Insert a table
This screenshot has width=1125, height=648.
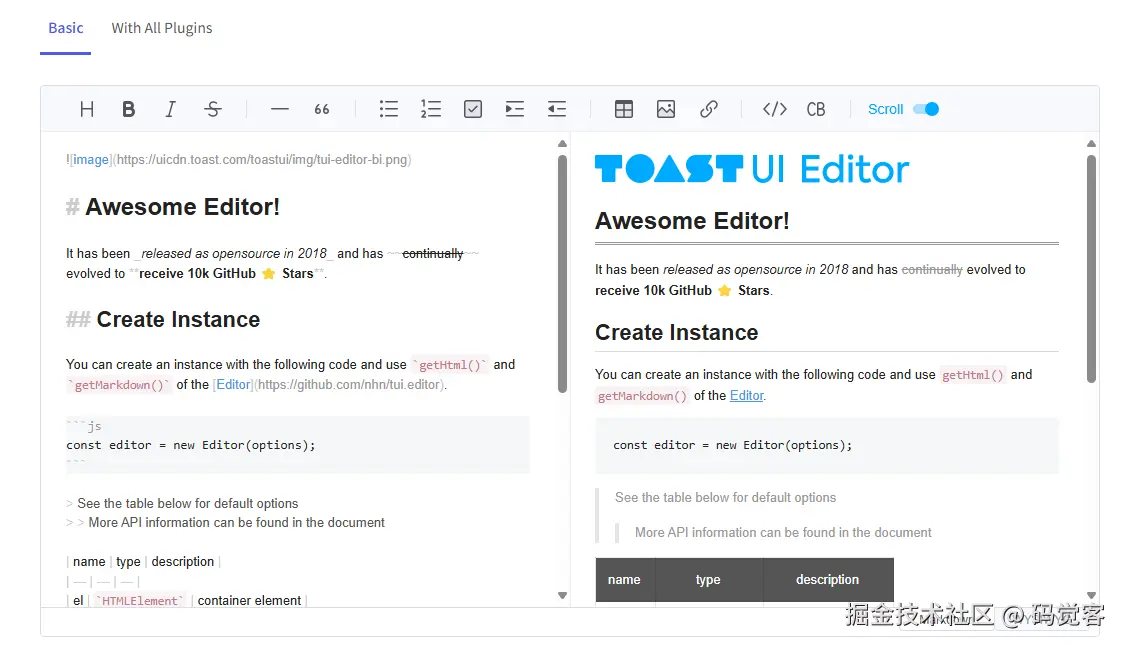pyautogui.click(x=624, y=109)
